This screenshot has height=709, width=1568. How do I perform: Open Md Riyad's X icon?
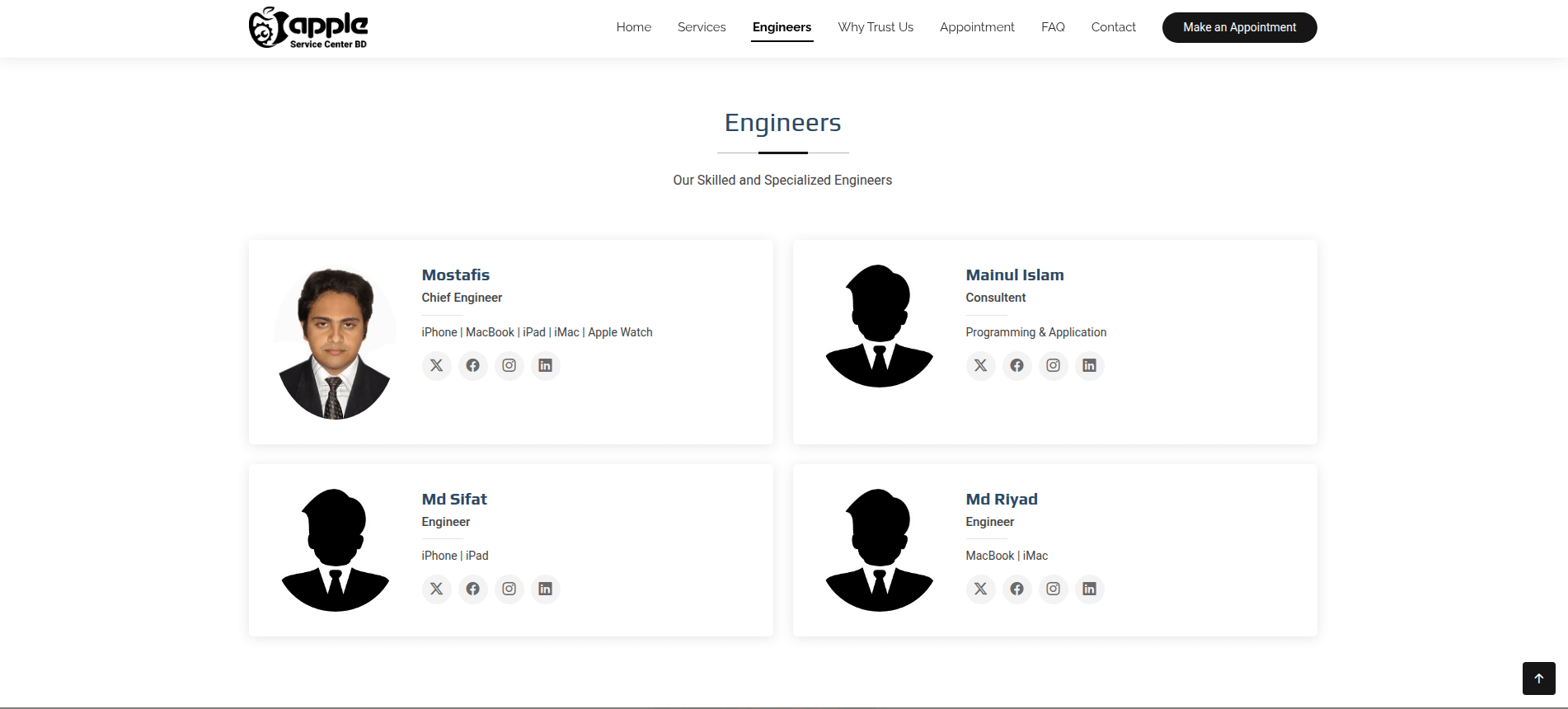pyautogui.click(x=980, y=589)
